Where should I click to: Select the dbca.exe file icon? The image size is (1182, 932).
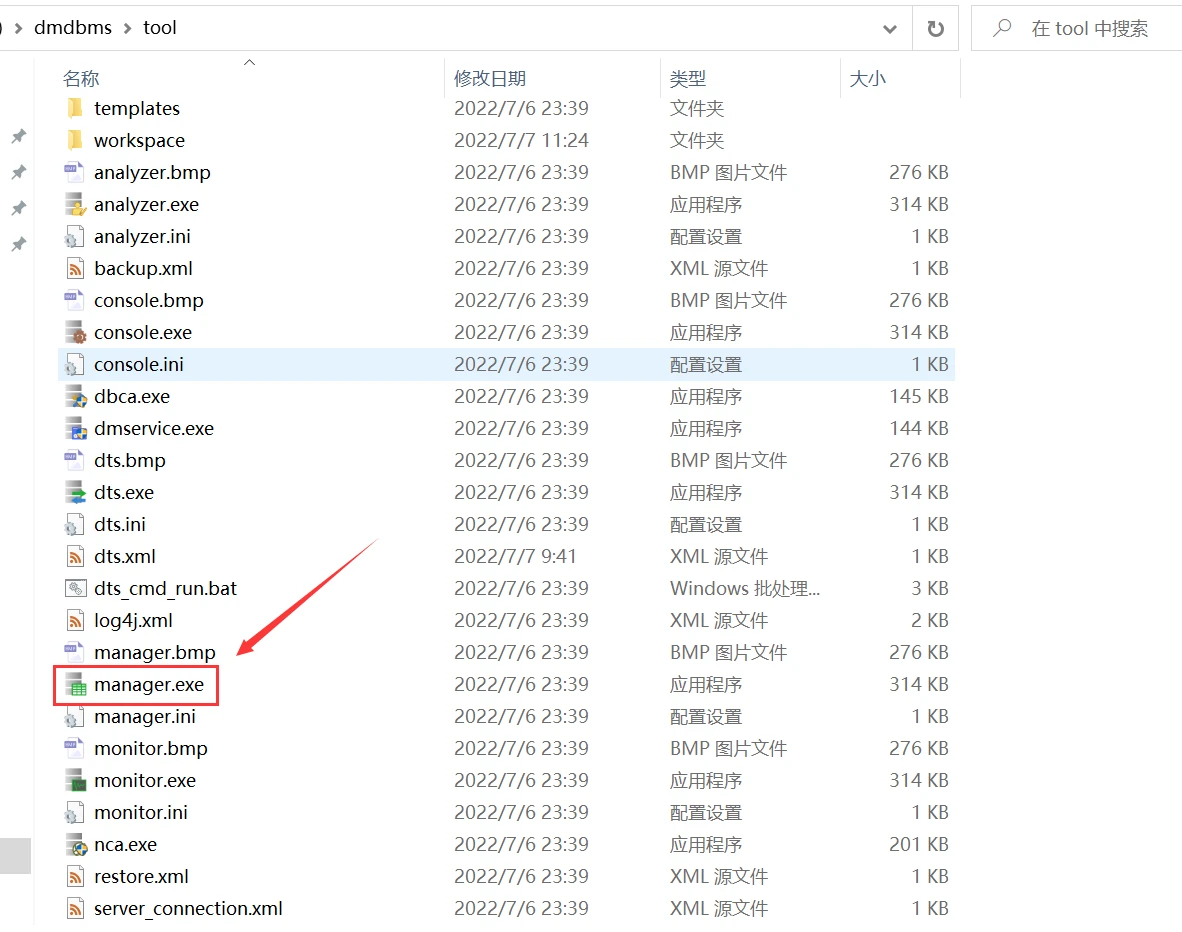tap(76, 397)
